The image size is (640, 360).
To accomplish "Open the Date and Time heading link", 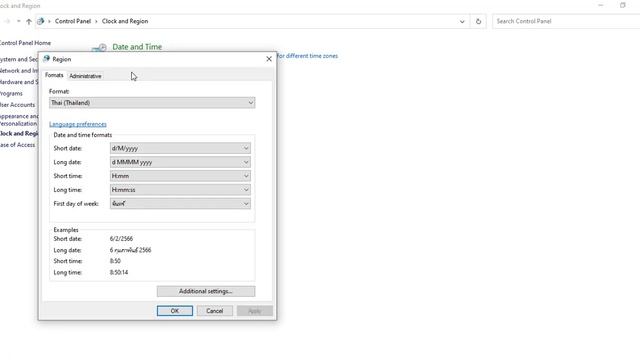I will (137, 47).
